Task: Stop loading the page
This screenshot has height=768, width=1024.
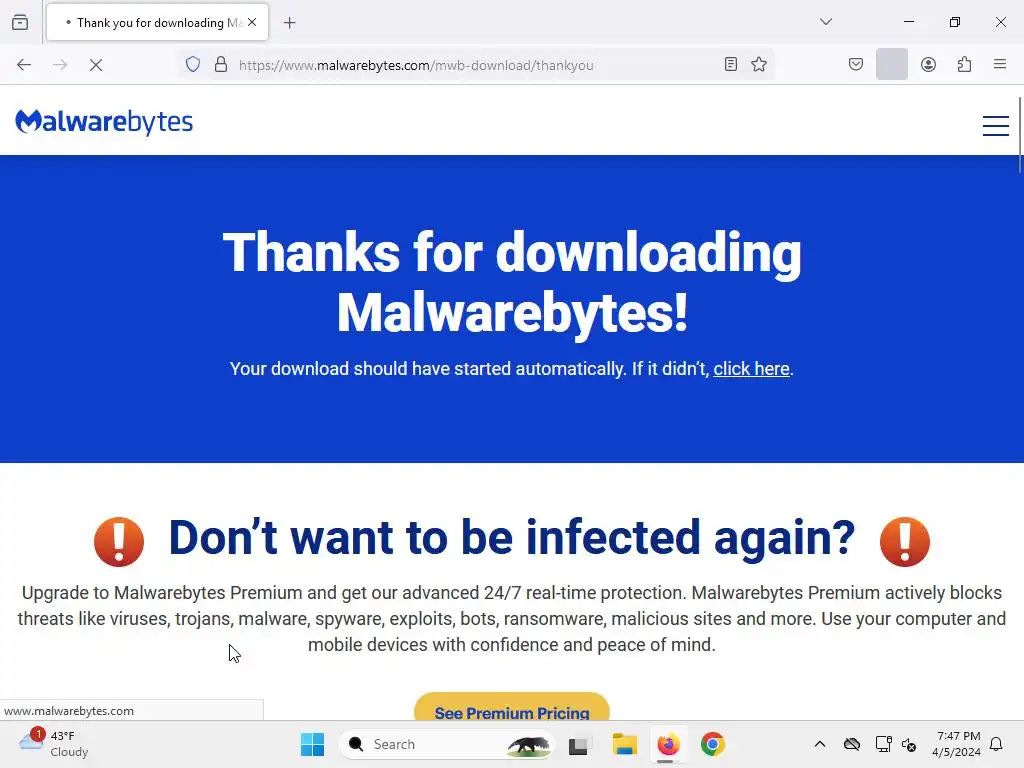Action: point(96,65)
